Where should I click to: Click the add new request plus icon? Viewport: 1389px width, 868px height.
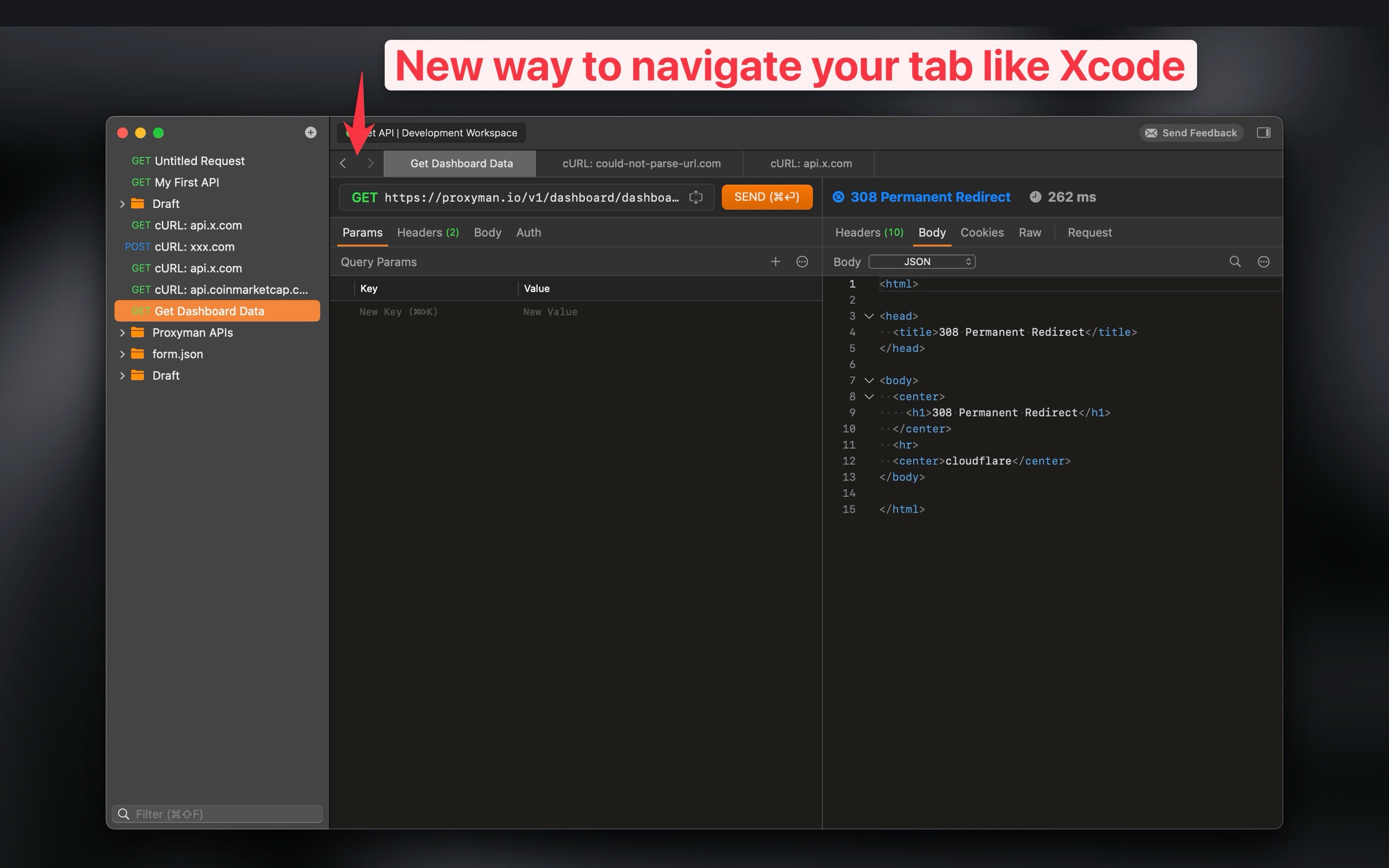point(310,132)
